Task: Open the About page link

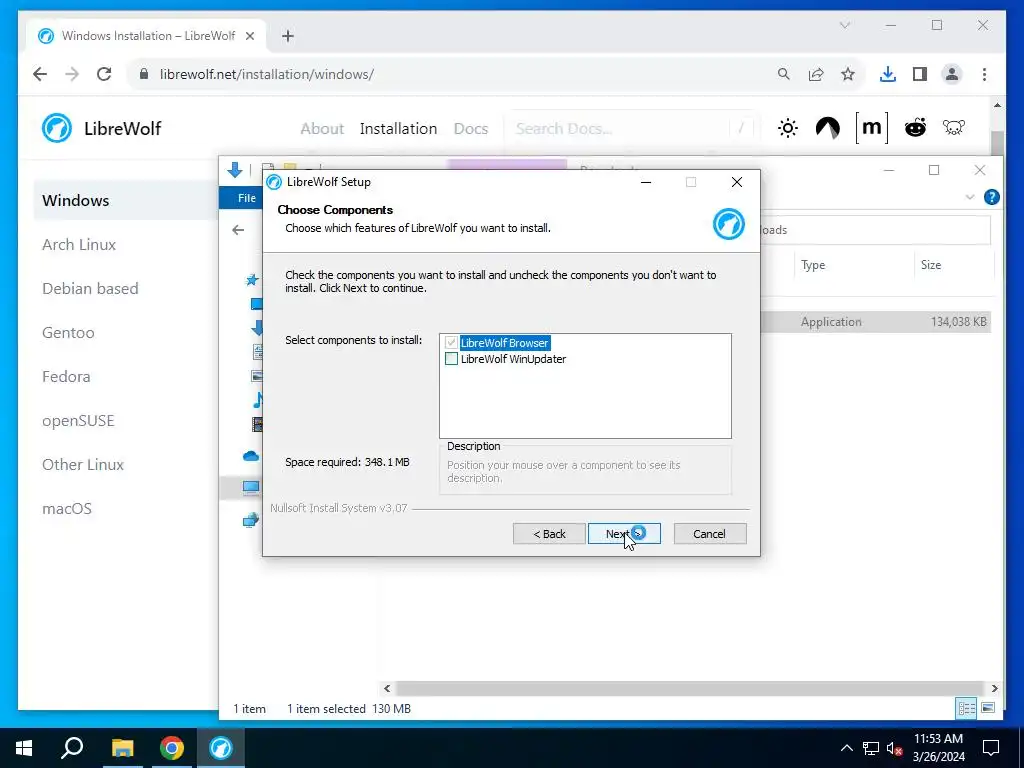Action: coord(322,129)
